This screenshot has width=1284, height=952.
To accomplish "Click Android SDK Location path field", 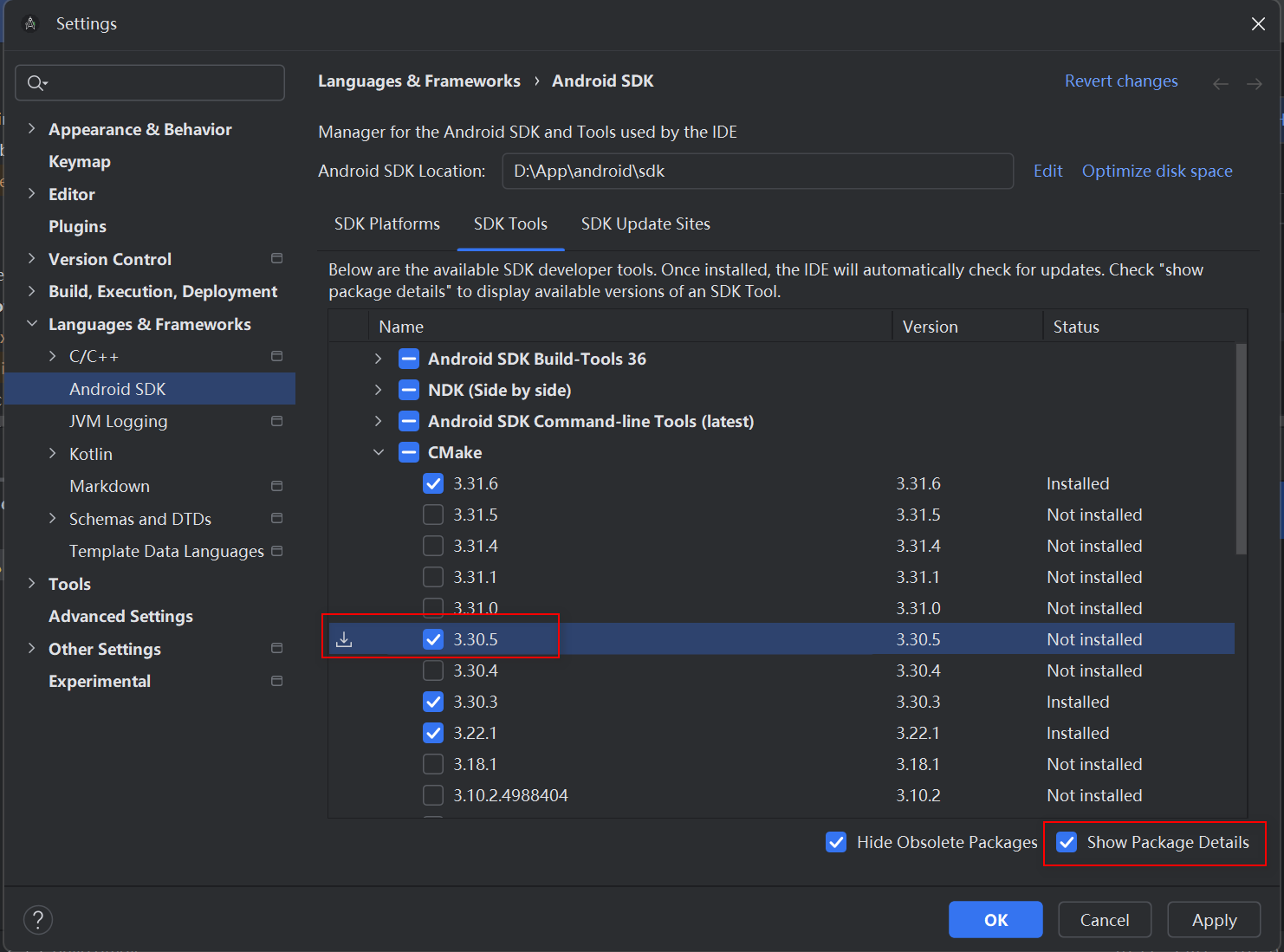I will 758,172.
